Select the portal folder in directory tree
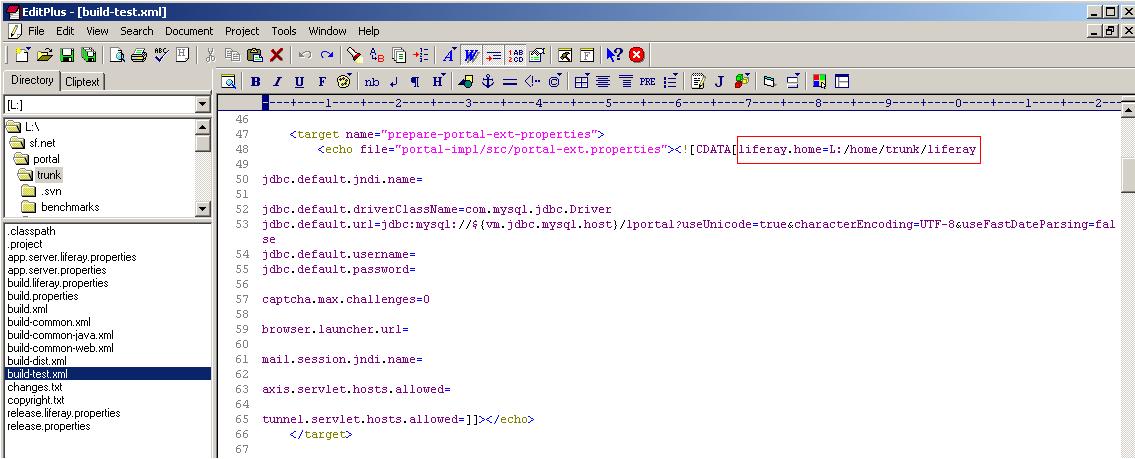The image size is (1135, 459). tap(46, 159)
